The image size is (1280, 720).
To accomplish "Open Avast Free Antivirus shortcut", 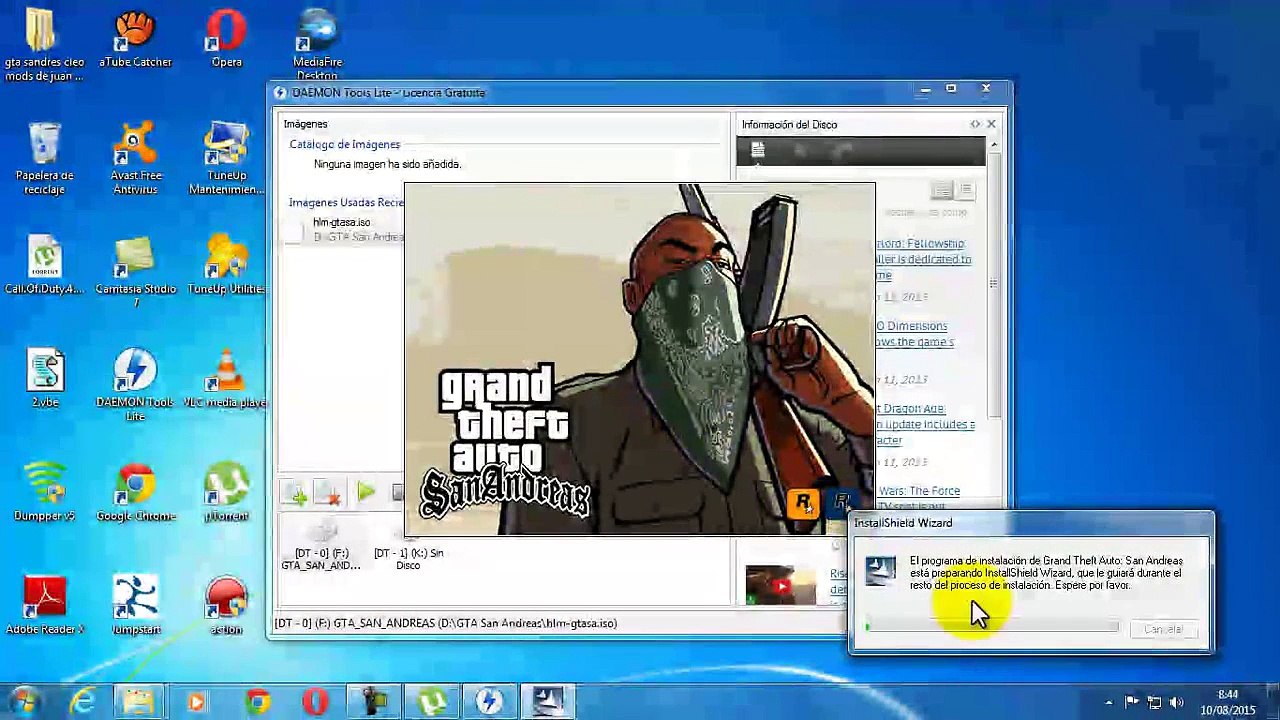I will click(x=135, y=158).
